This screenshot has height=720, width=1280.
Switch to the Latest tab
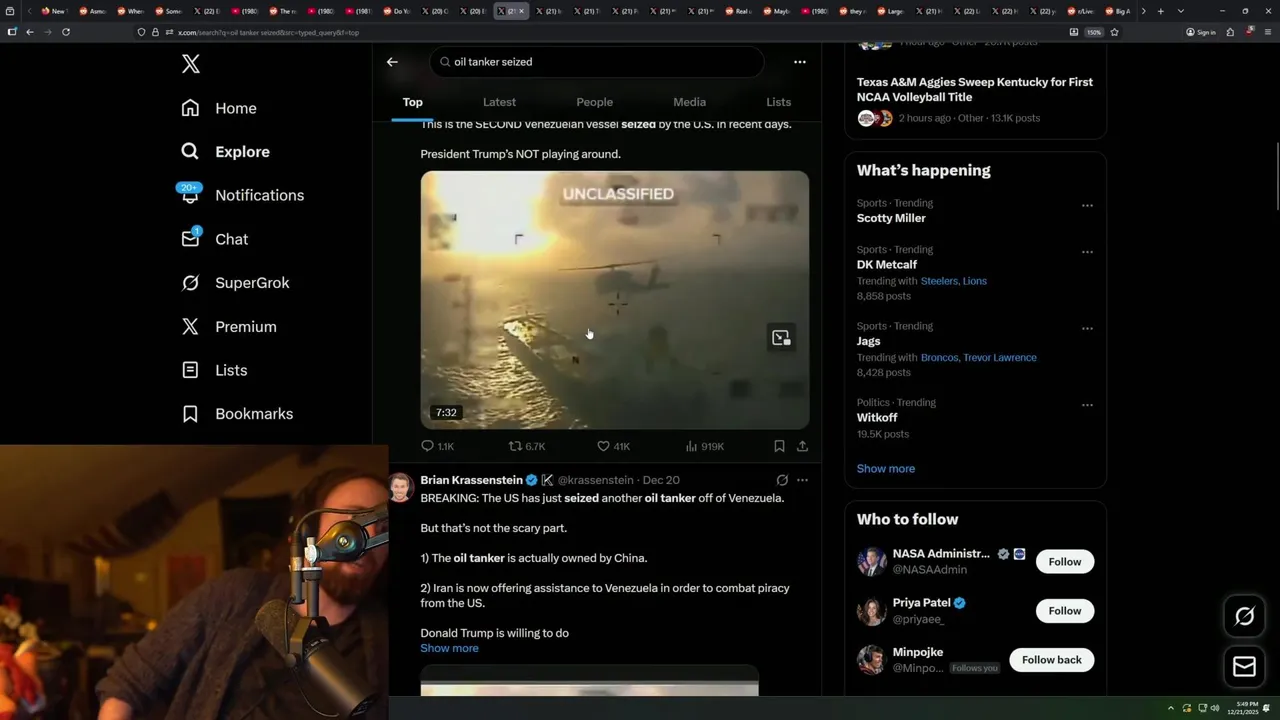pyautogui.click(x=499, y=102)
